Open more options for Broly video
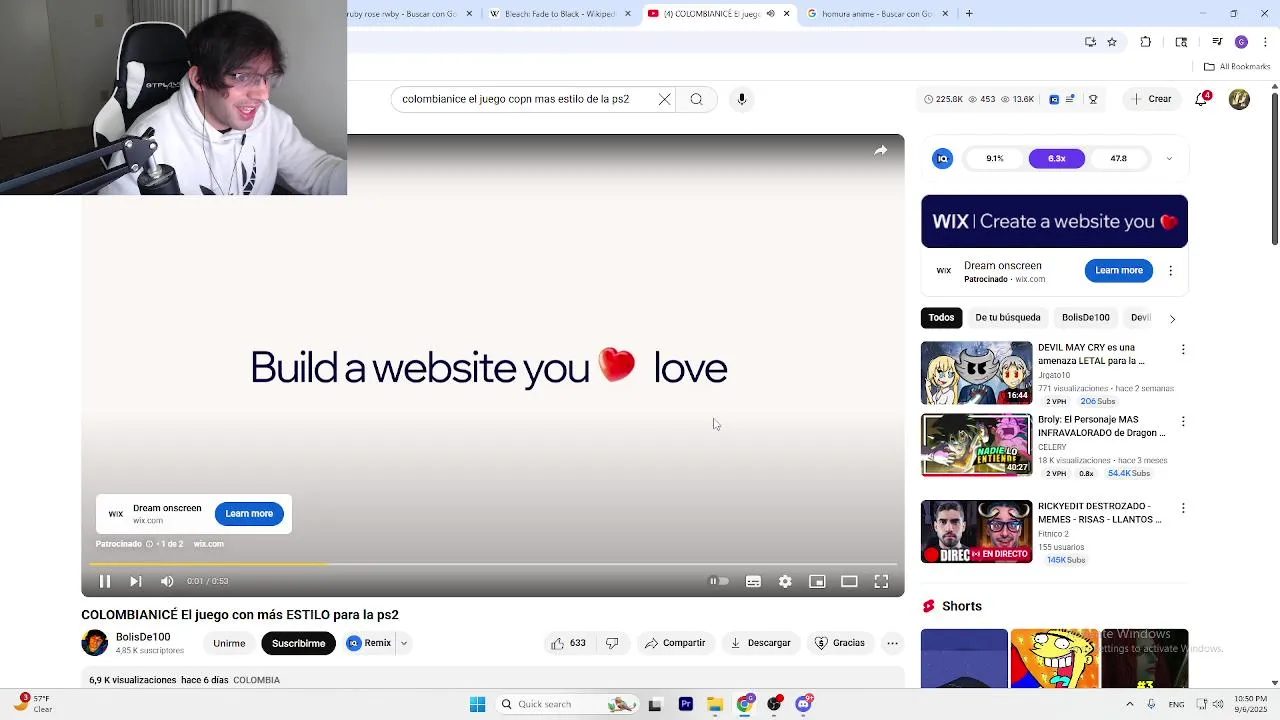 tap(1183, 421)
